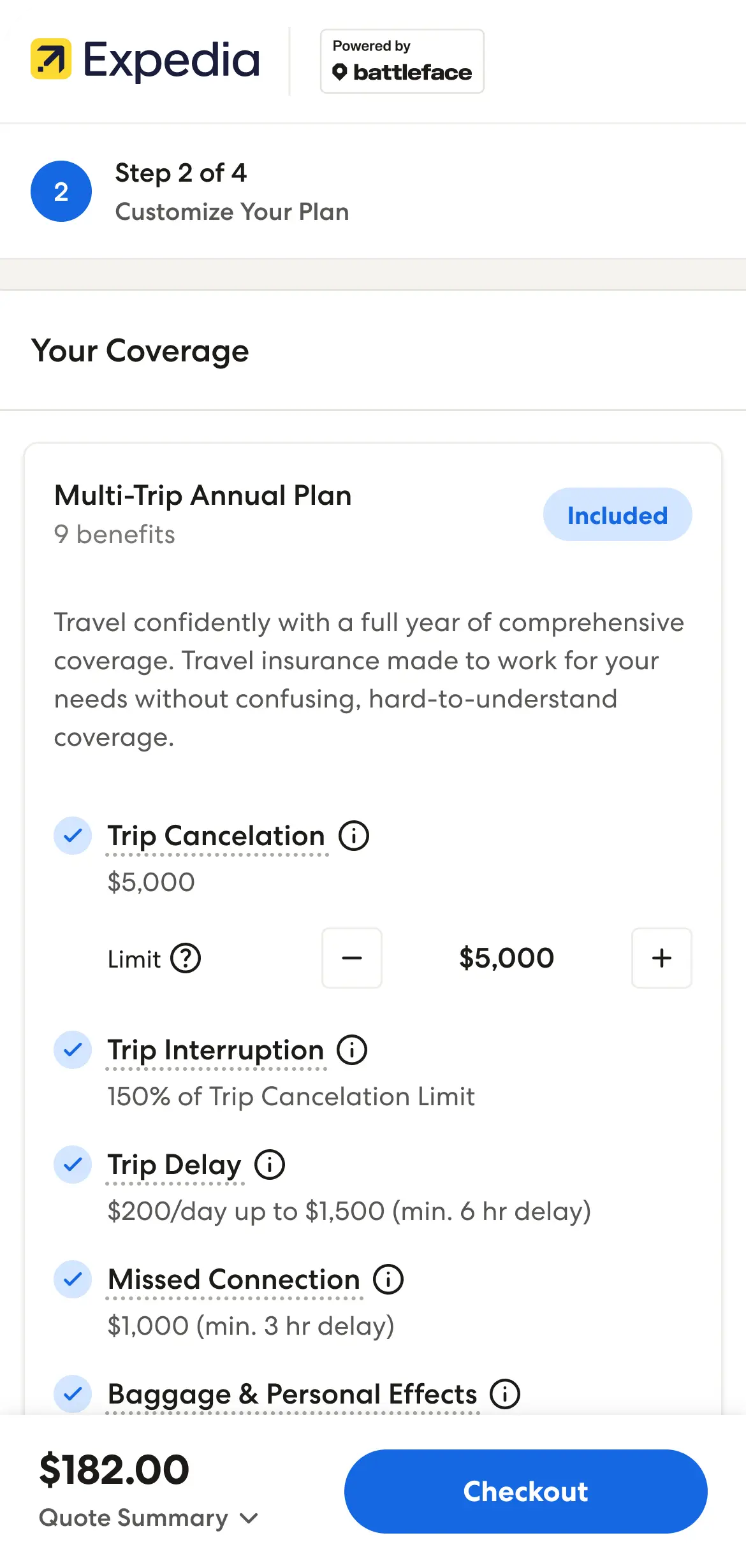Screen dimensions: 746x1568
Task: Click the Limit help question mark icon
Action: pos(186,959)
